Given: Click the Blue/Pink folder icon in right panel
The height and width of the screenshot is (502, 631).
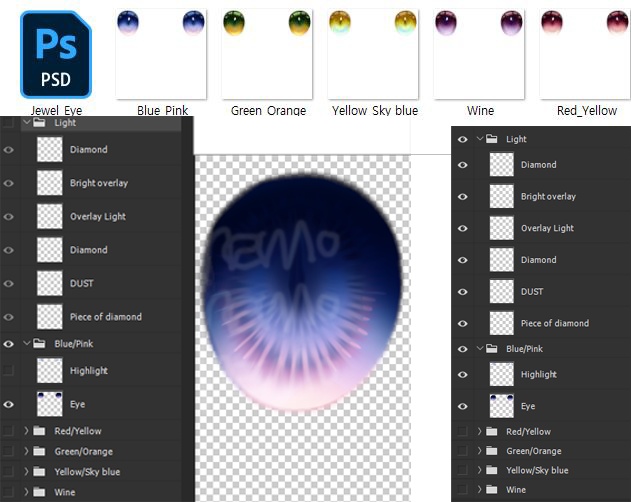Looking at the screenshot, I should point(492,348).
